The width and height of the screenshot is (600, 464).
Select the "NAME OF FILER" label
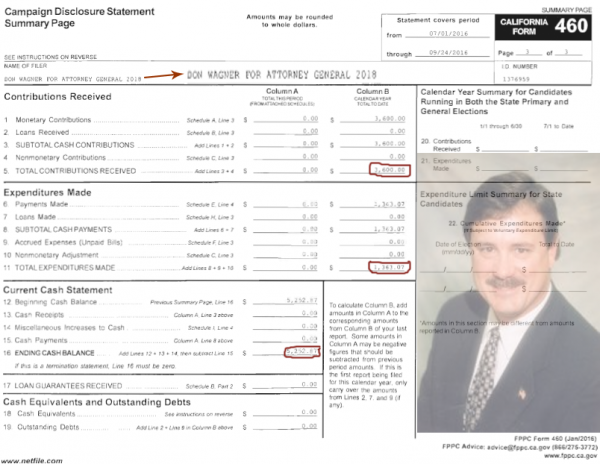click(25, 66)
